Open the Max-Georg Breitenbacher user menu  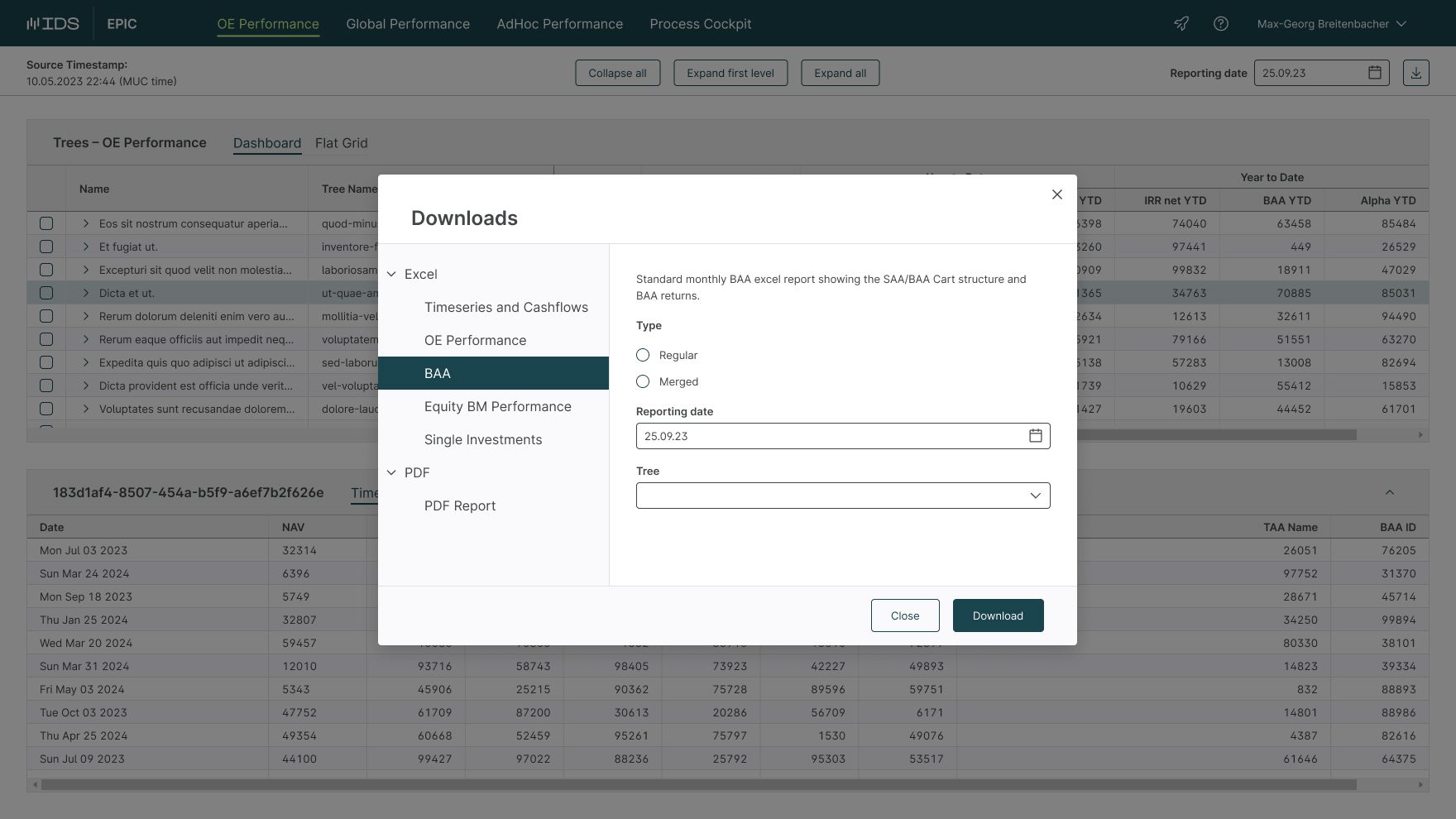click(1331, 23)
